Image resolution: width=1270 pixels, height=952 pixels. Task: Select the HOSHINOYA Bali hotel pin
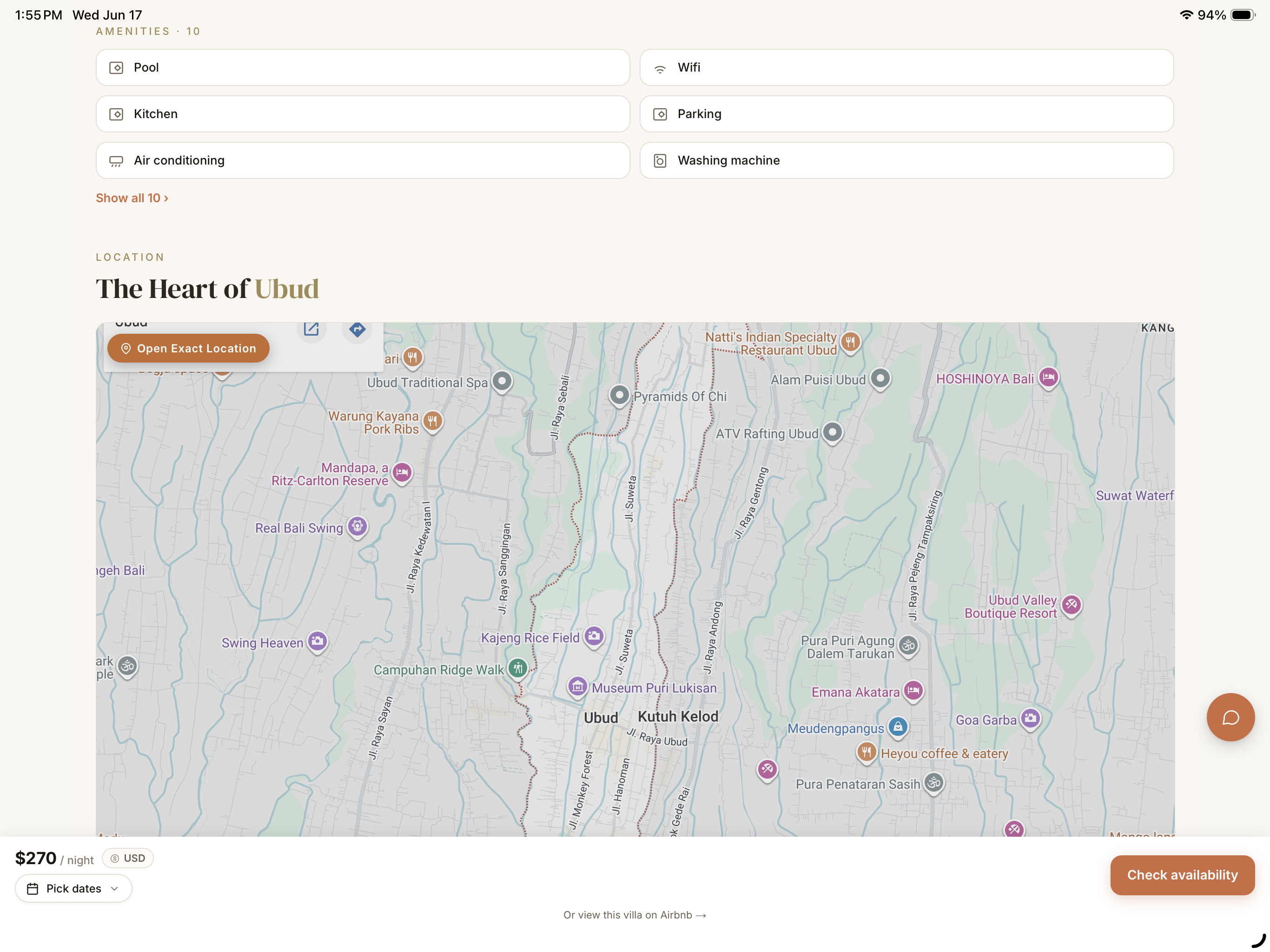(x=1048, y=378)
